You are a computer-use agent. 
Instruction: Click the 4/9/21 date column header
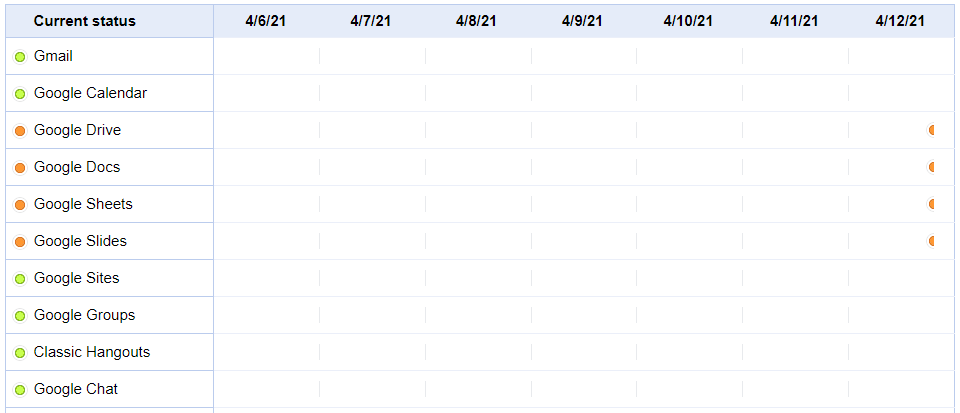tap(582, 21)
